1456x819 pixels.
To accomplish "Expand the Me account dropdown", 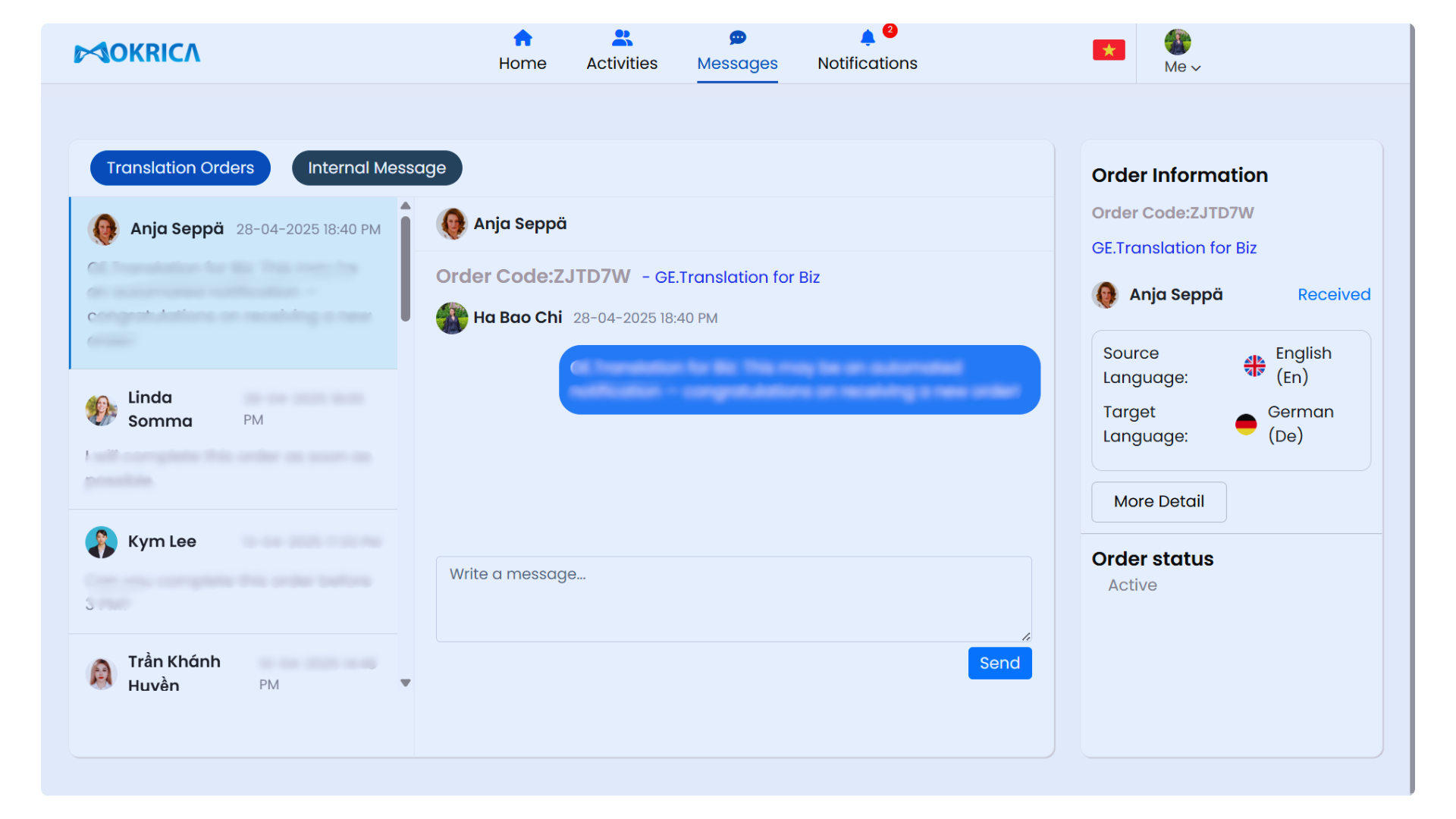I will coord(1181,67).
